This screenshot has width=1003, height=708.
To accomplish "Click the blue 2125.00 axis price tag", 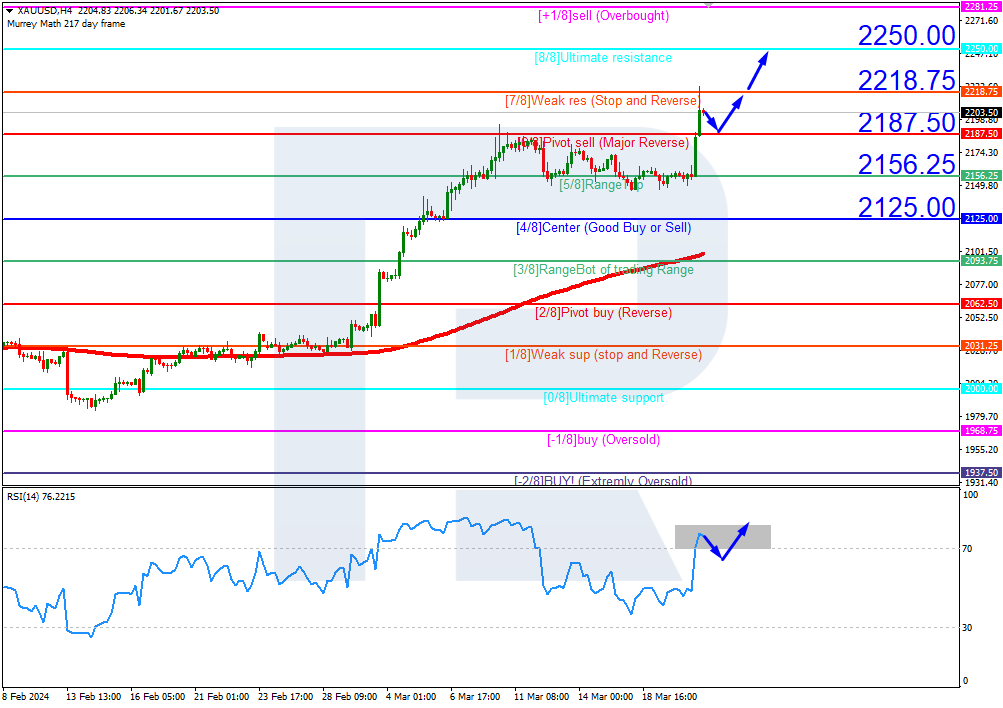I will [x=980, y=218].
